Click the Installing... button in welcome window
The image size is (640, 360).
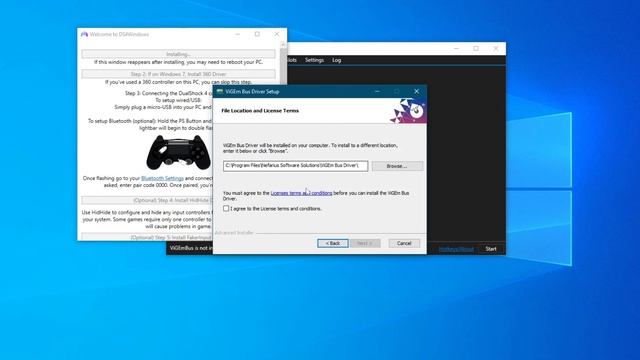pyautogui.click(x=178, y=54)
